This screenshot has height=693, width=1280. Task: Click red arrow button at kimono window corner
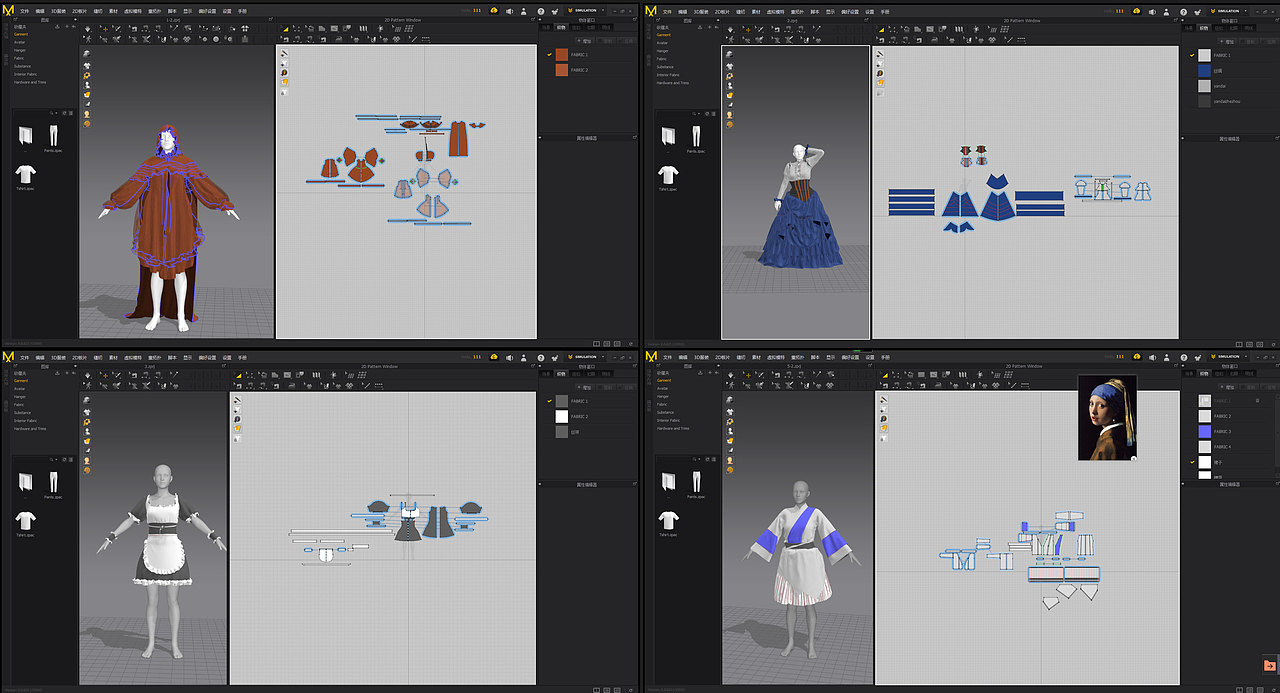(x=1270, y=664)
